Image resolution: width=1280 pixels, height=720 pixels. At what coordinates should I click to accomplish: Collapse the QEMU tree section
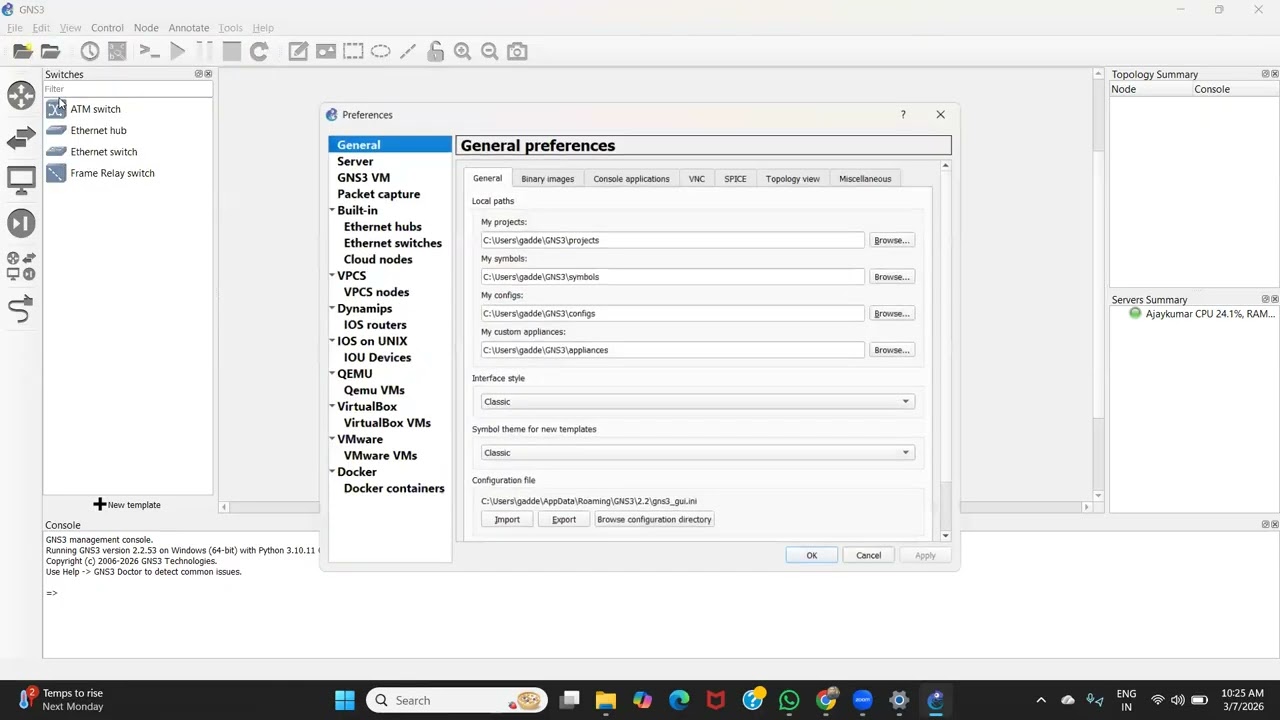pos(332,374)
